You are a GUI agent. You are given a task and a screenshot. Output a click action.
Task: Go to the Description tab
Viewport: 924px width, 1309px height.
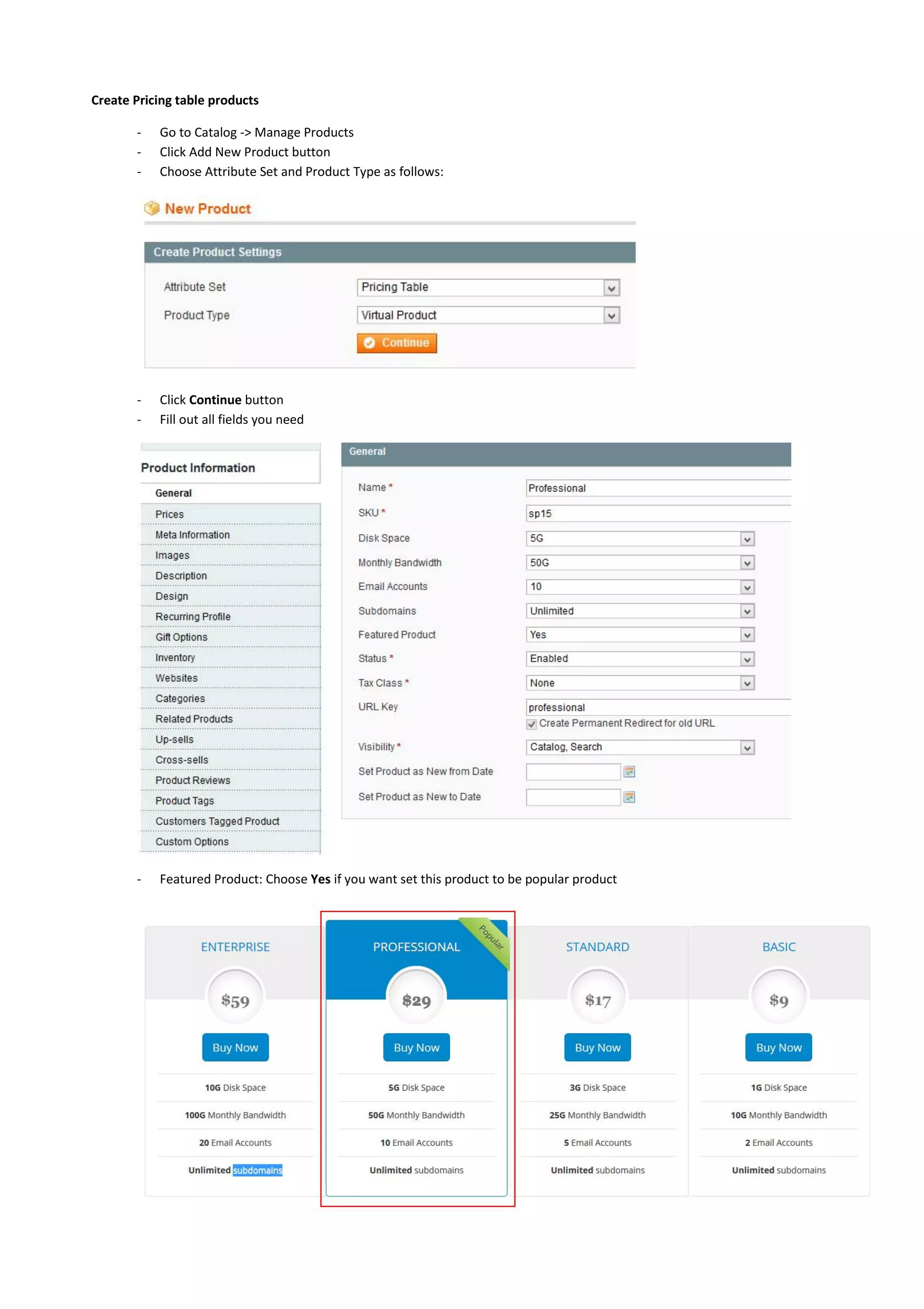[x=230, y=576]
